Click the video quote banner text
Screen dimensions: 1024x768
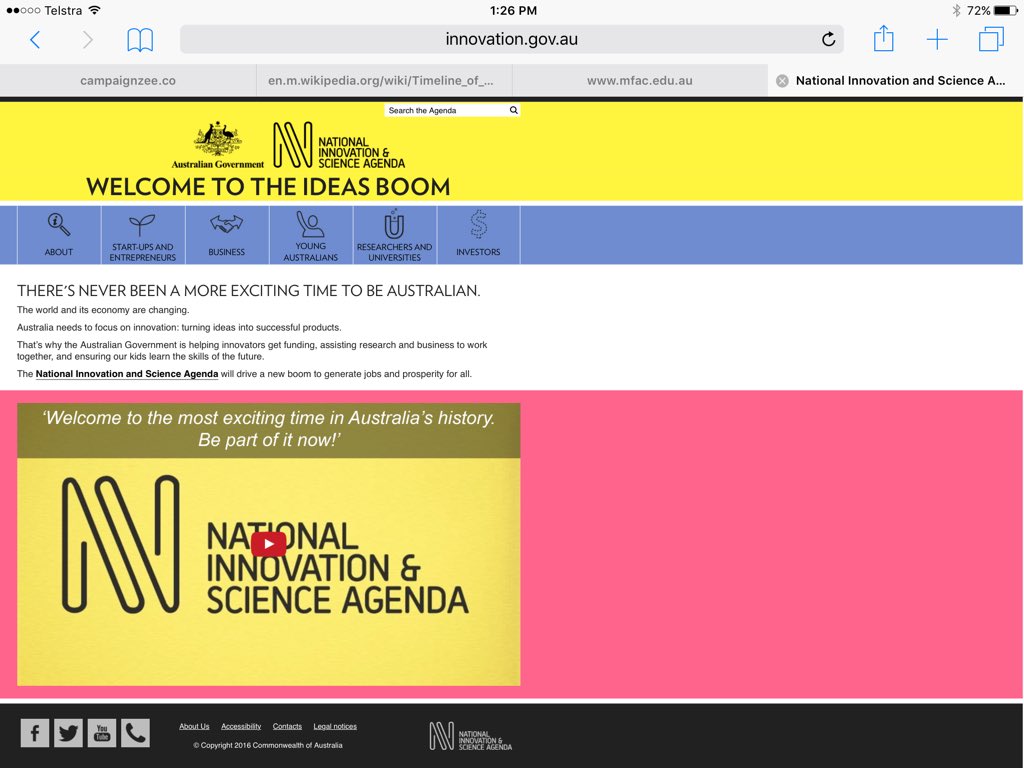[x=268, y=429]
